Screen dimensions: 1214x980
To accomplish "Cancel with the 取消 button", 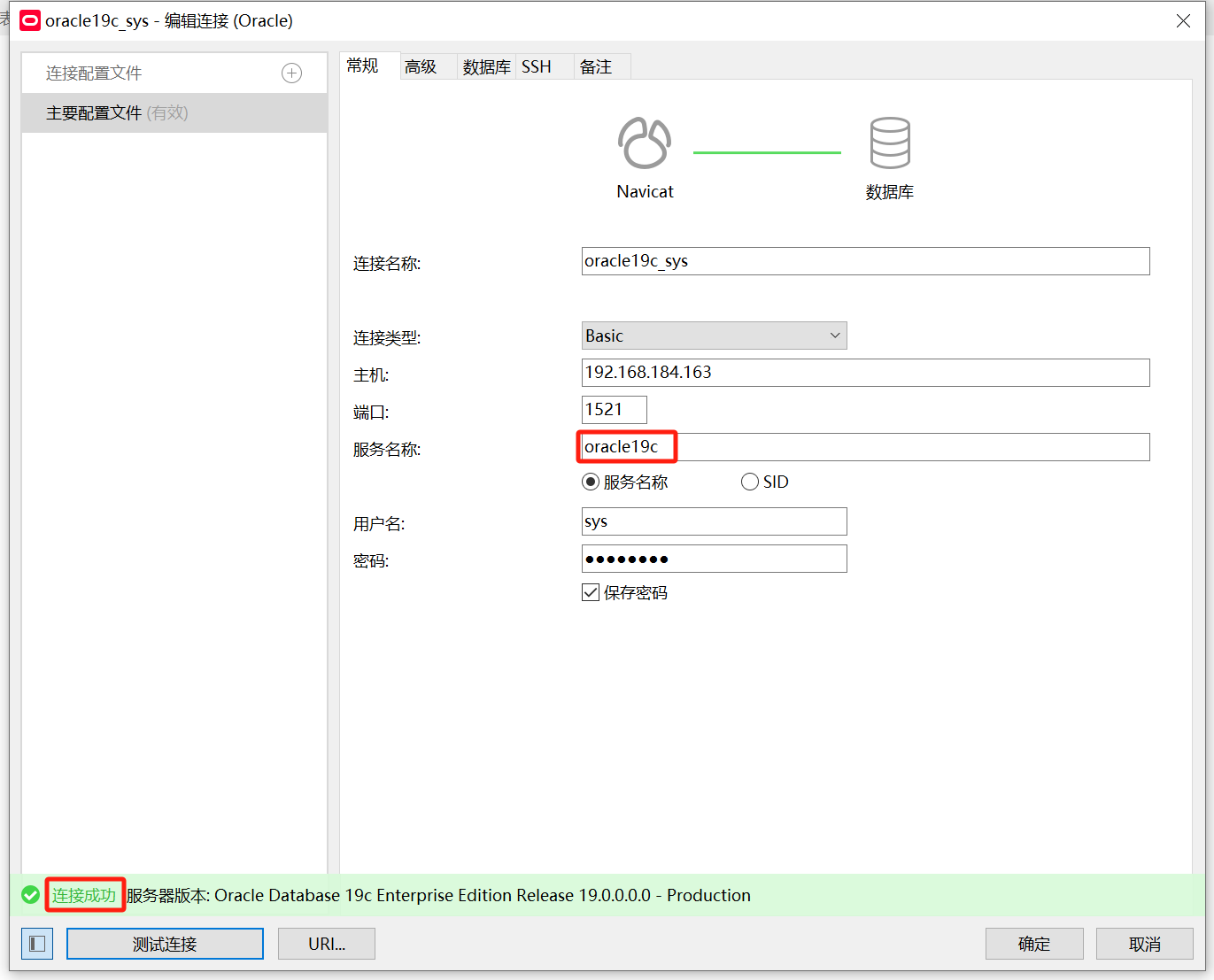I will click(x=1145, y=944).
